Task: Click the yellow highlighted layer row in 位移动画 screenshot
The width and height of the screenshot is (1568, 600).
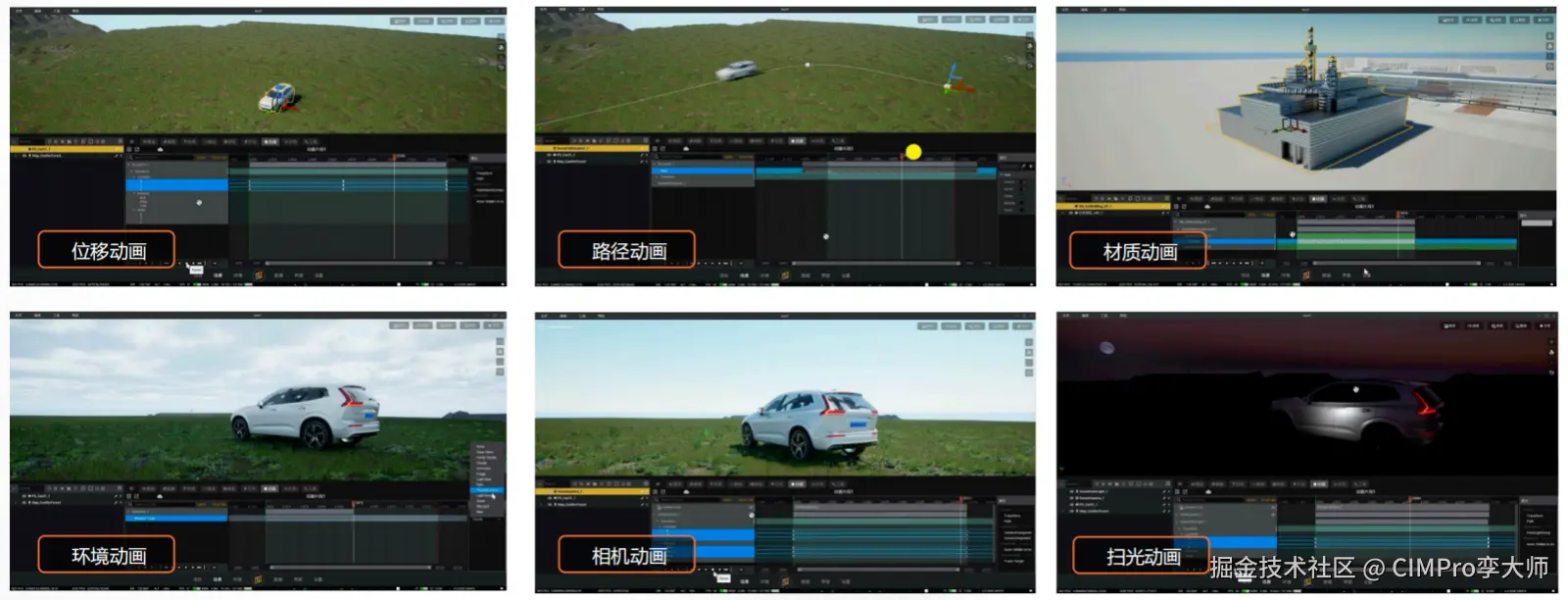Action: point(68,149)
